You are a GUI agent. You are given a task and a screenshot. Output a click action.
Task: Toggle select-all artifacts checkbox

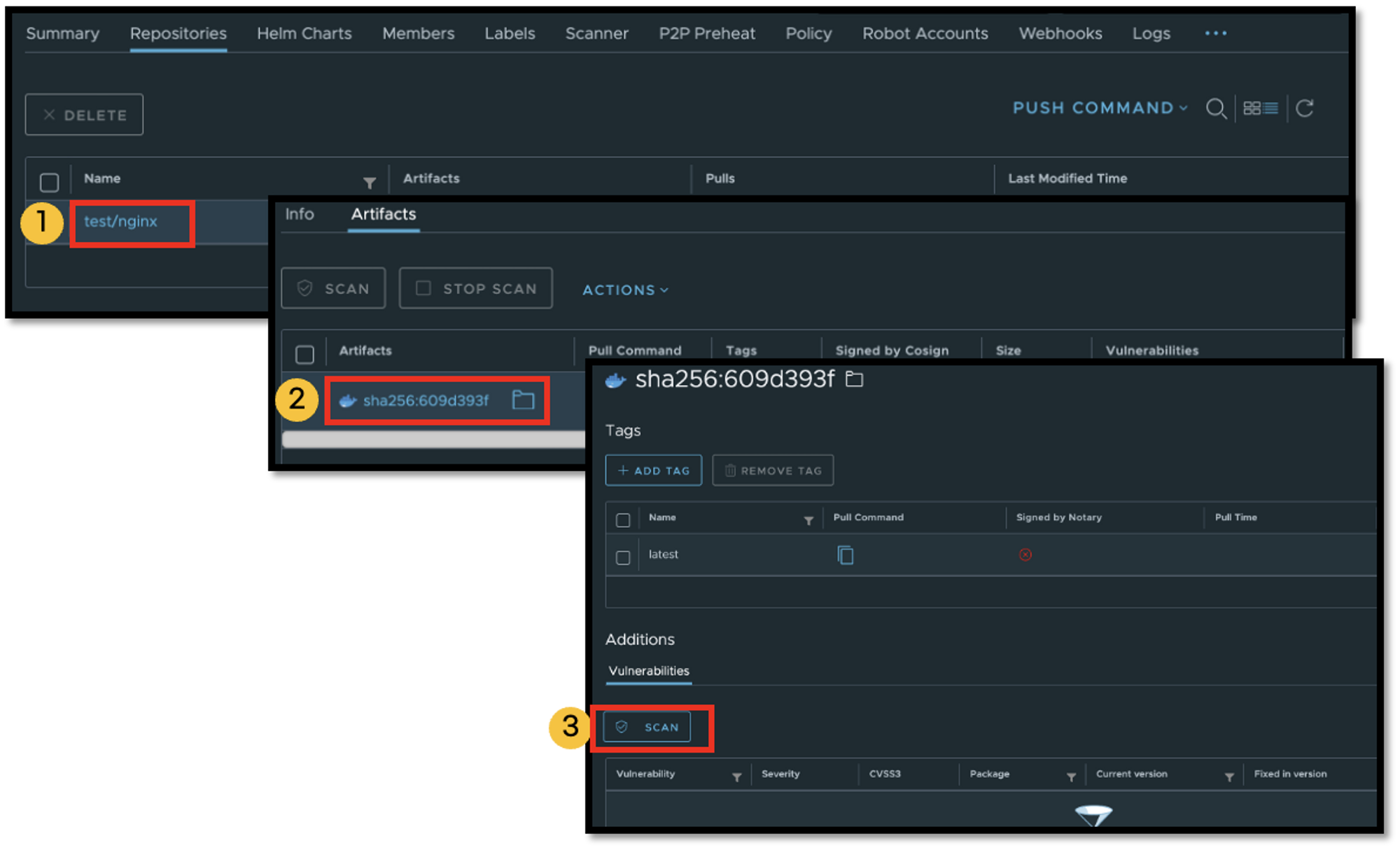coord(304,355)
